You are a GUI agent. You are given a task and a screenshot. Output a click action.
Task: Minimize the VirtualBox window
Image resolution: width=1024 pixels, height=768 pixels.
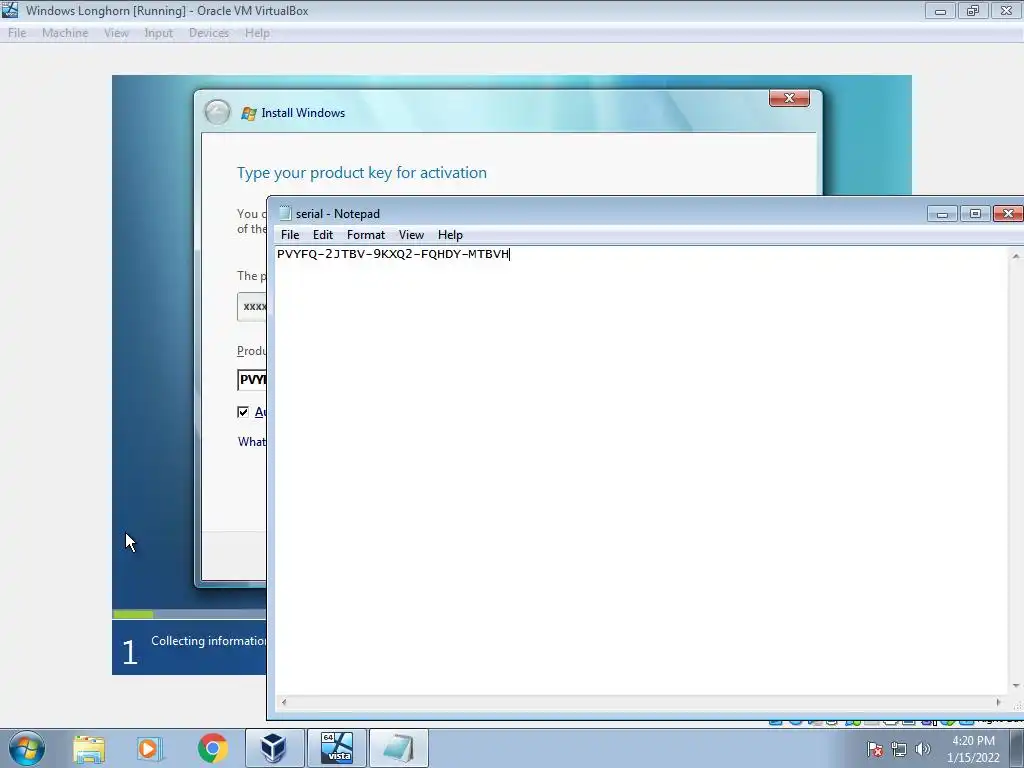click(x=940, y=11)
